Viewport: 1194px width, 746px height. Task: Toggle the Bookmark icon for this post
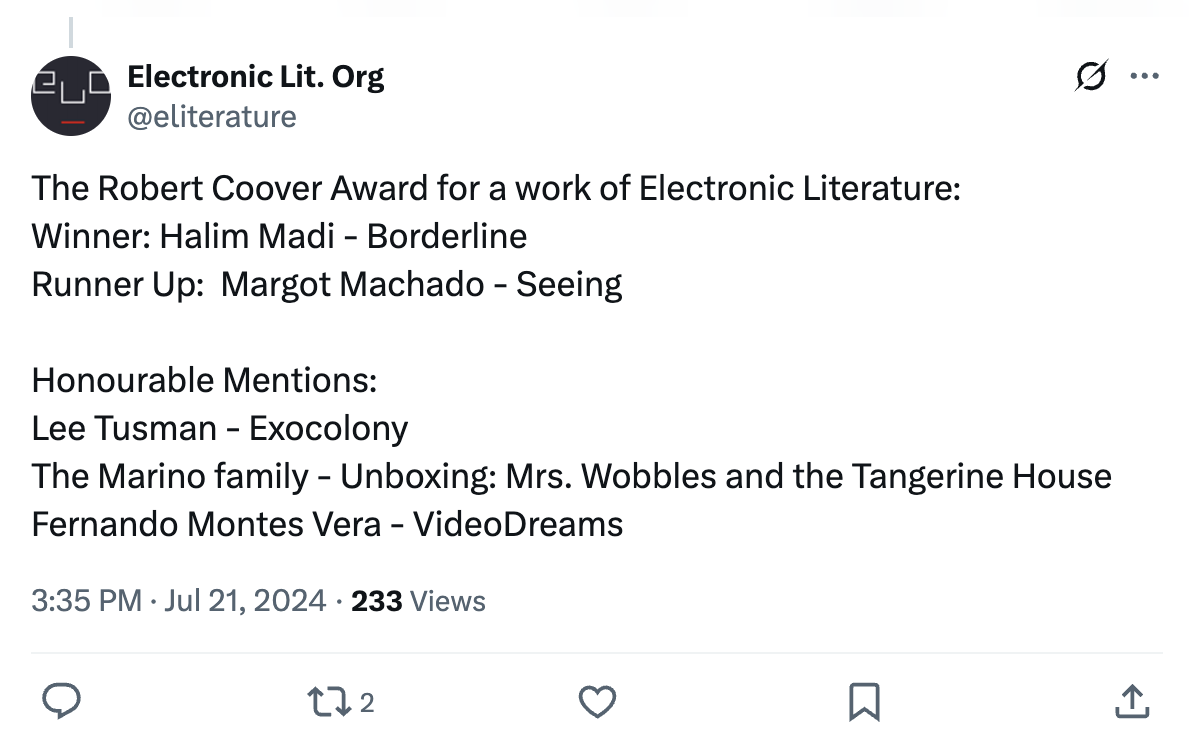(864, 702)
